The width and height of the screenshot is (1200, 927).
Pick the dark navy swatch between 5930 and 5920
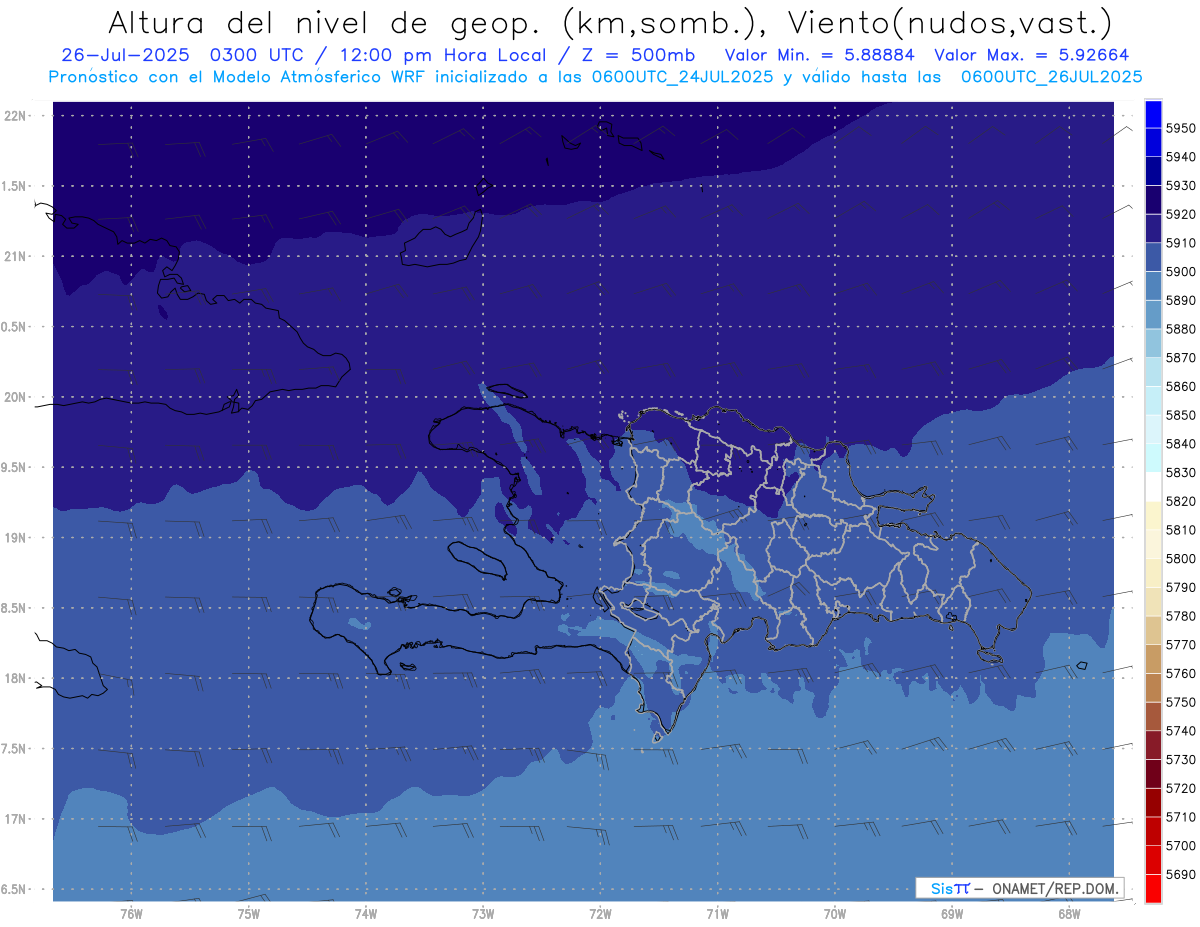coord(1153,200)
